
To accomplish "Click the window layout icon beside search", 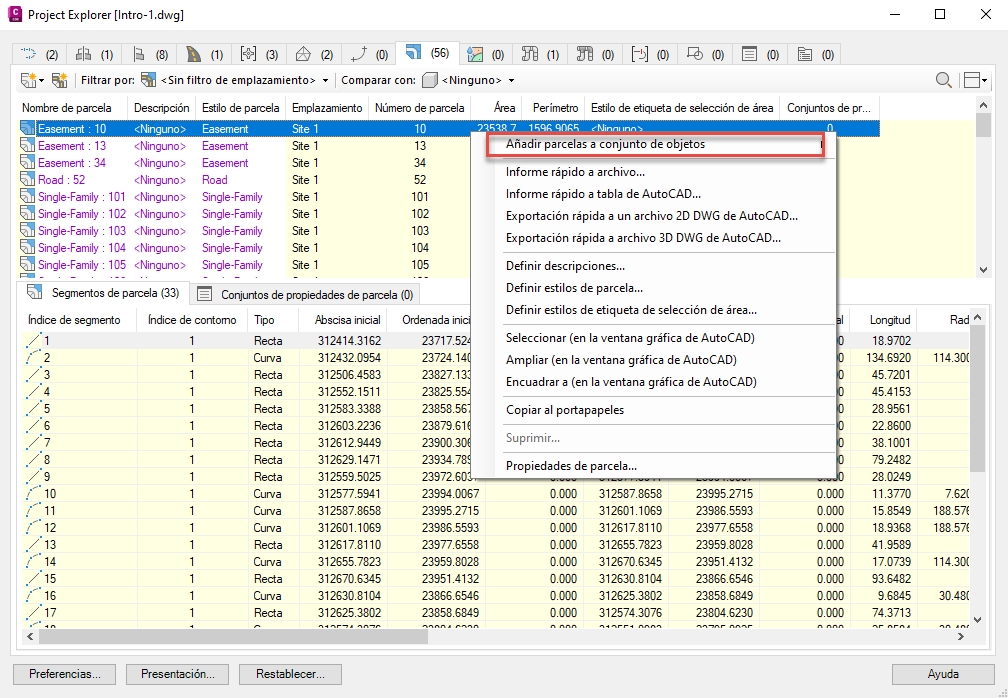I will pos(974,80).
